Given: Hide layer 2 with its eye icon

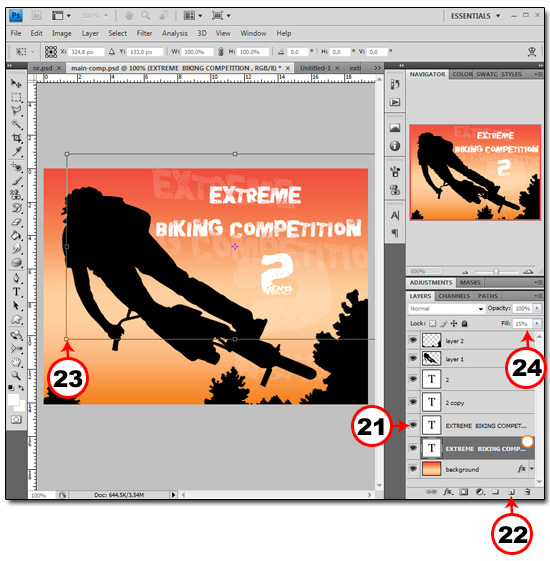Looking at the screenshot, I should click(413, 340).
